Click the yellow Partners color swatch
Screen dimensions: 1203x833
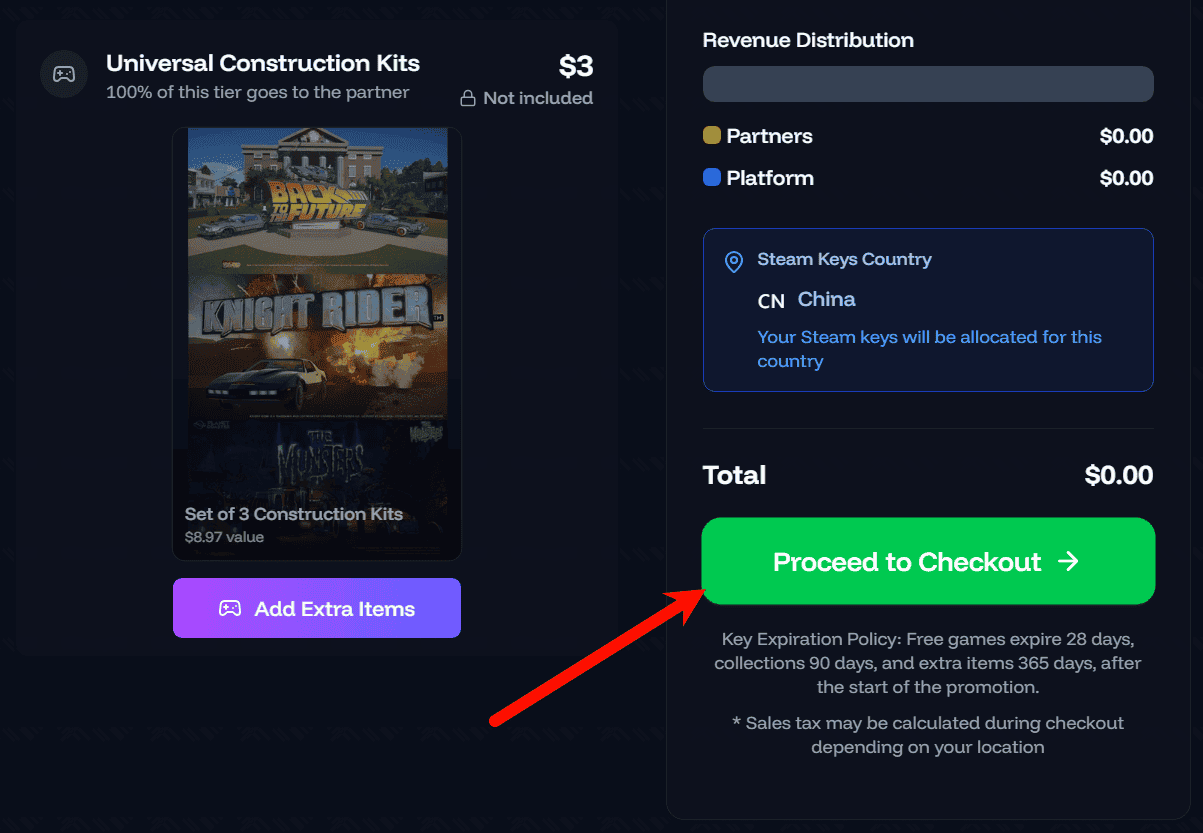pos(712,135)
